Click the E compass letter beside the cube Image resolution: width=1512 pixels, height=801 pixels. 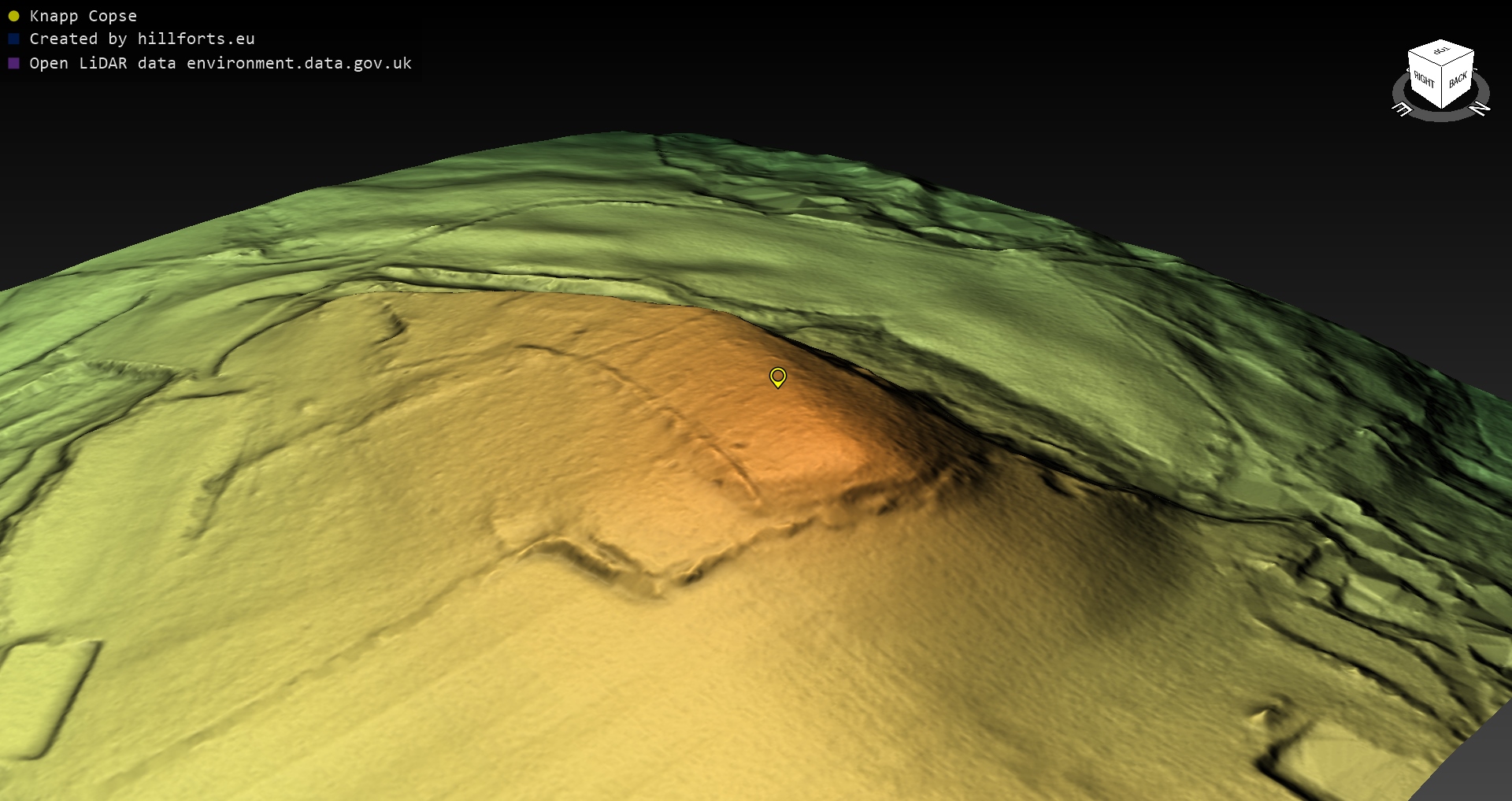click(1402, 109)
